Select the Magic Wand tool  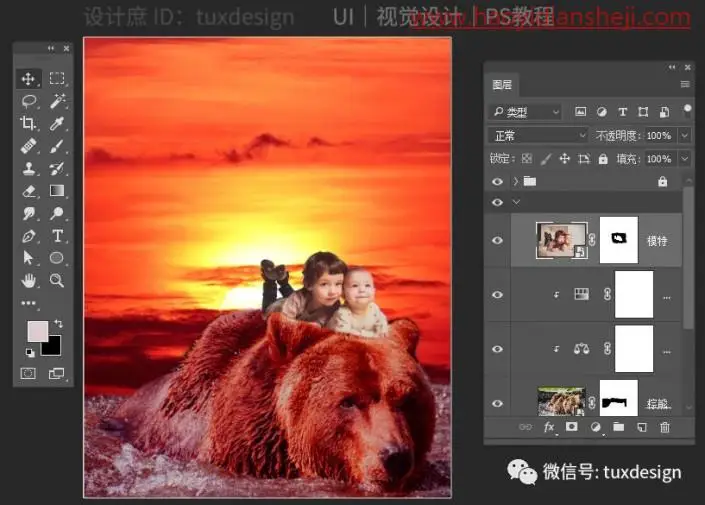click(57, 101)
